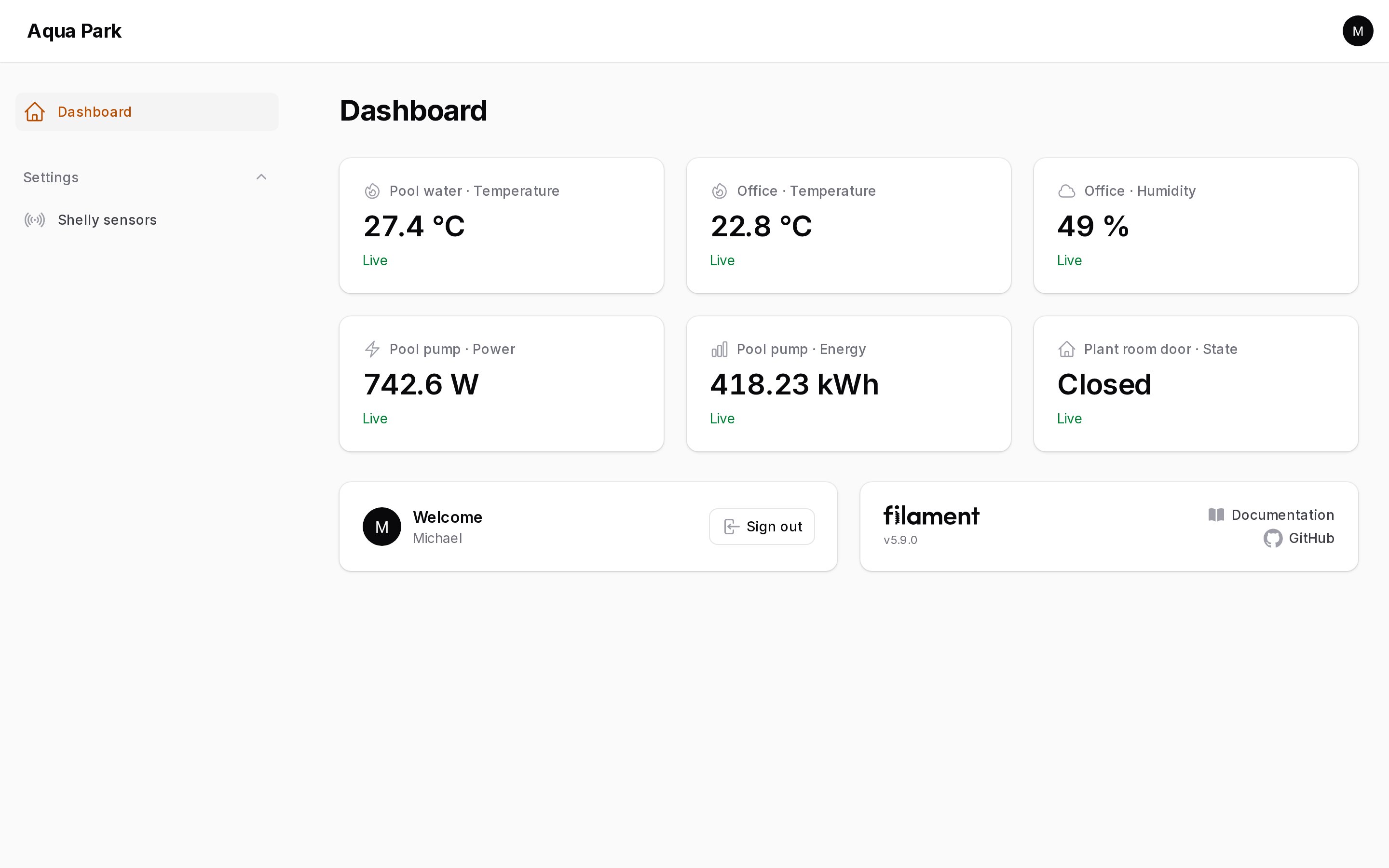Click flame icon on Pool water Temperature card

(372, 191)
